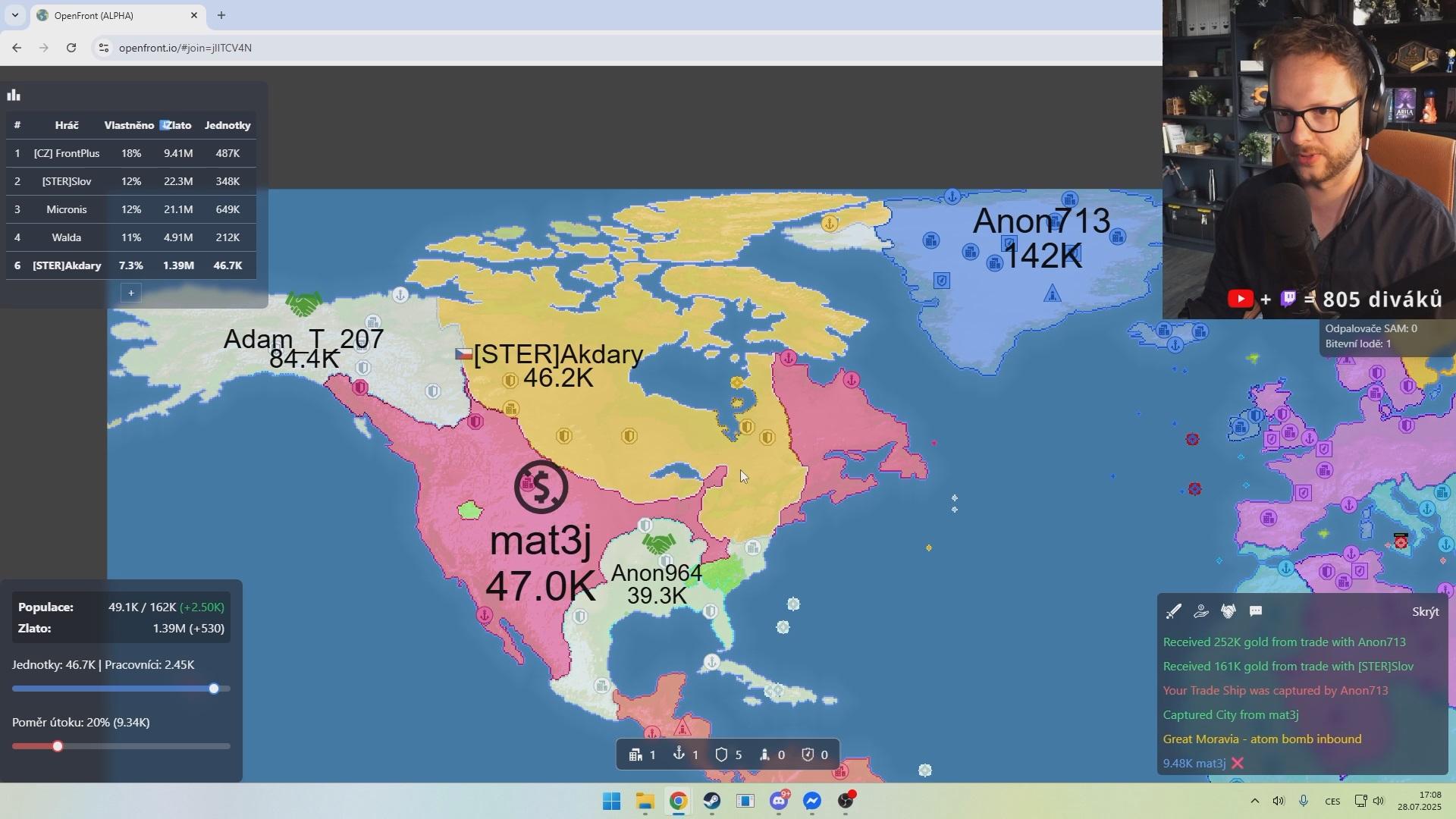Close the OpenFront (ALPHA) tab
Screen dimensions: 1456x819
[193, 15]
